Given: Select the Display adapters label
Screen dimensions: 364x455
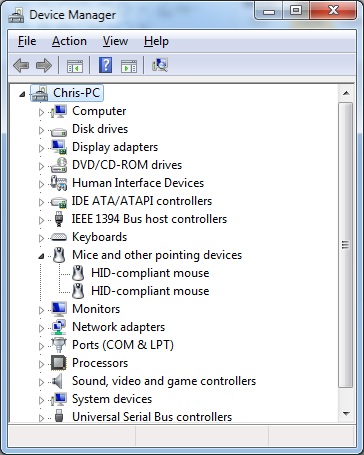Looking at the screenshot, I should tap(115, 147).
